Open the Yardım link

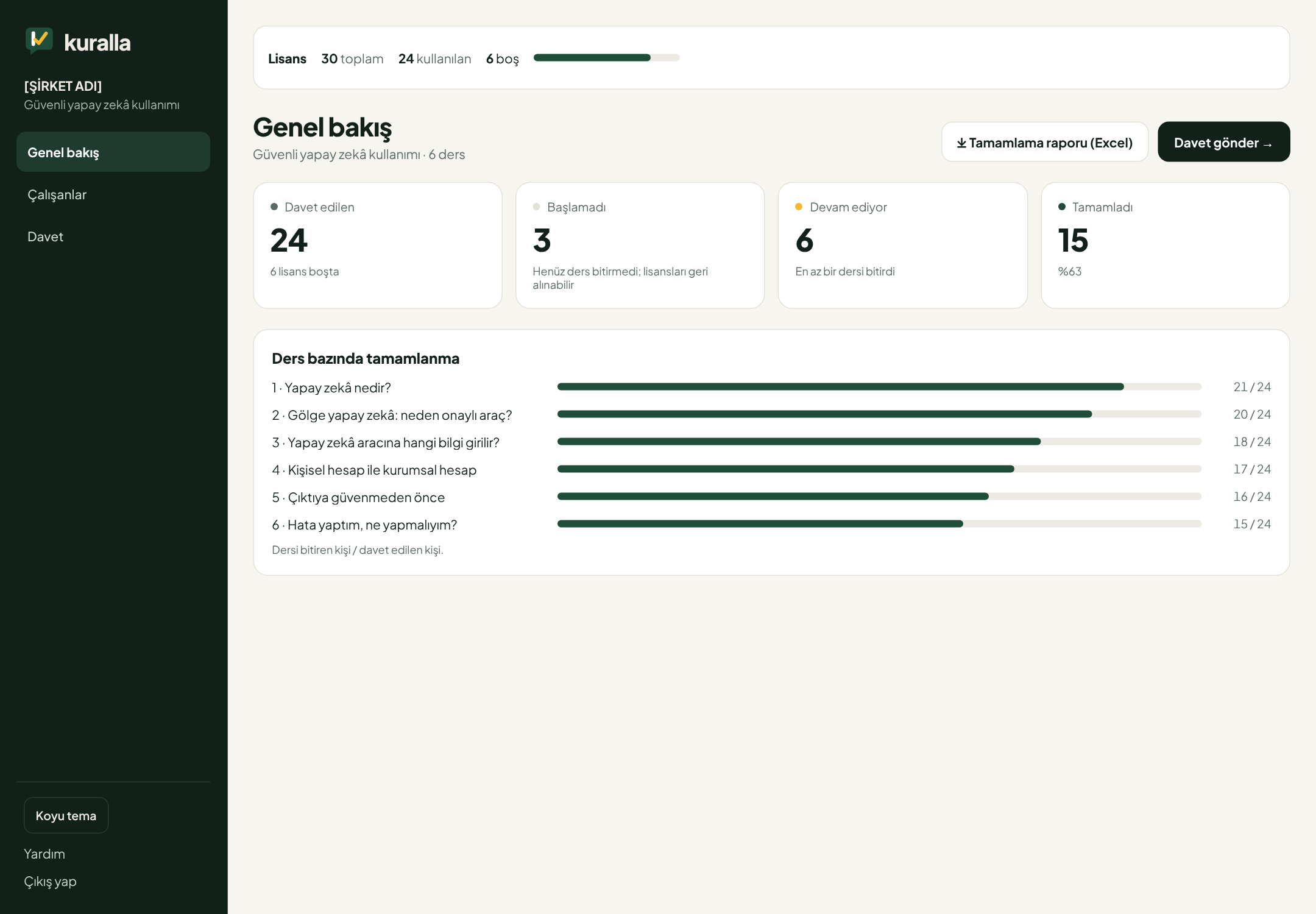tap(44, 854)
